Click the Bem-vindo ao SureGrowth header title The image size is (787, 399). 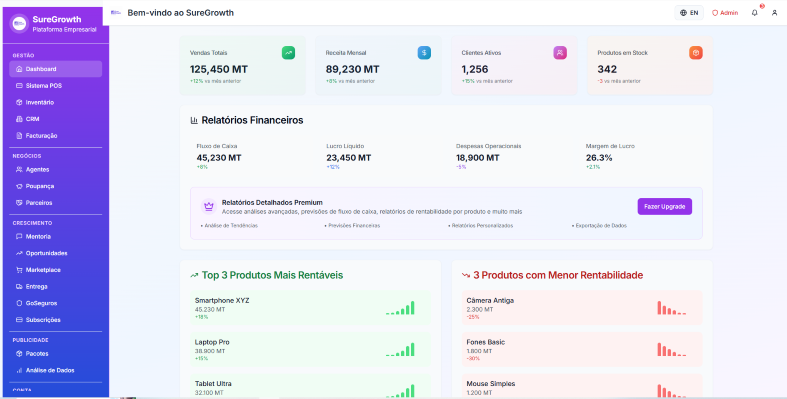click(181, 13)
